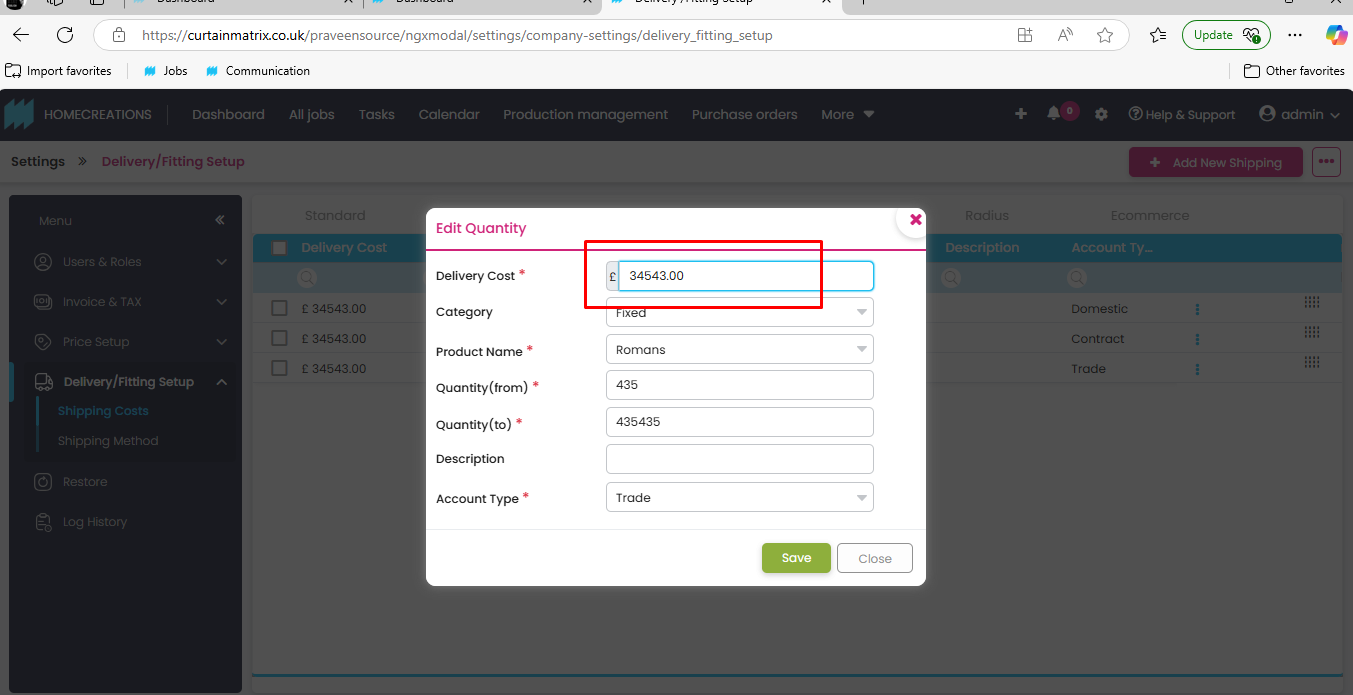Open the settings gear icon
The image size is (1353, 695).
(x=1101, y=114)
